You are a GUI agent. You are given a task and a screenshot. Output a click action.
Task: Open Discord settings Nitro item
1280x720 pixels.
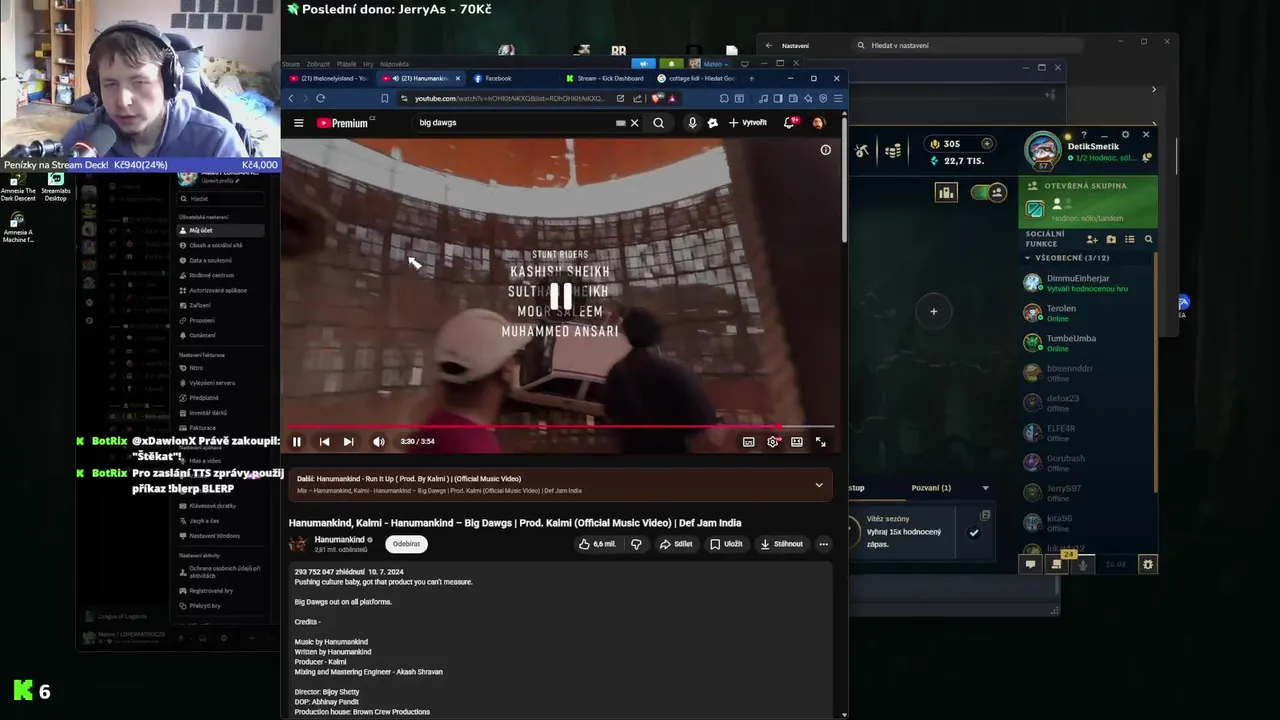pos(220,368)
